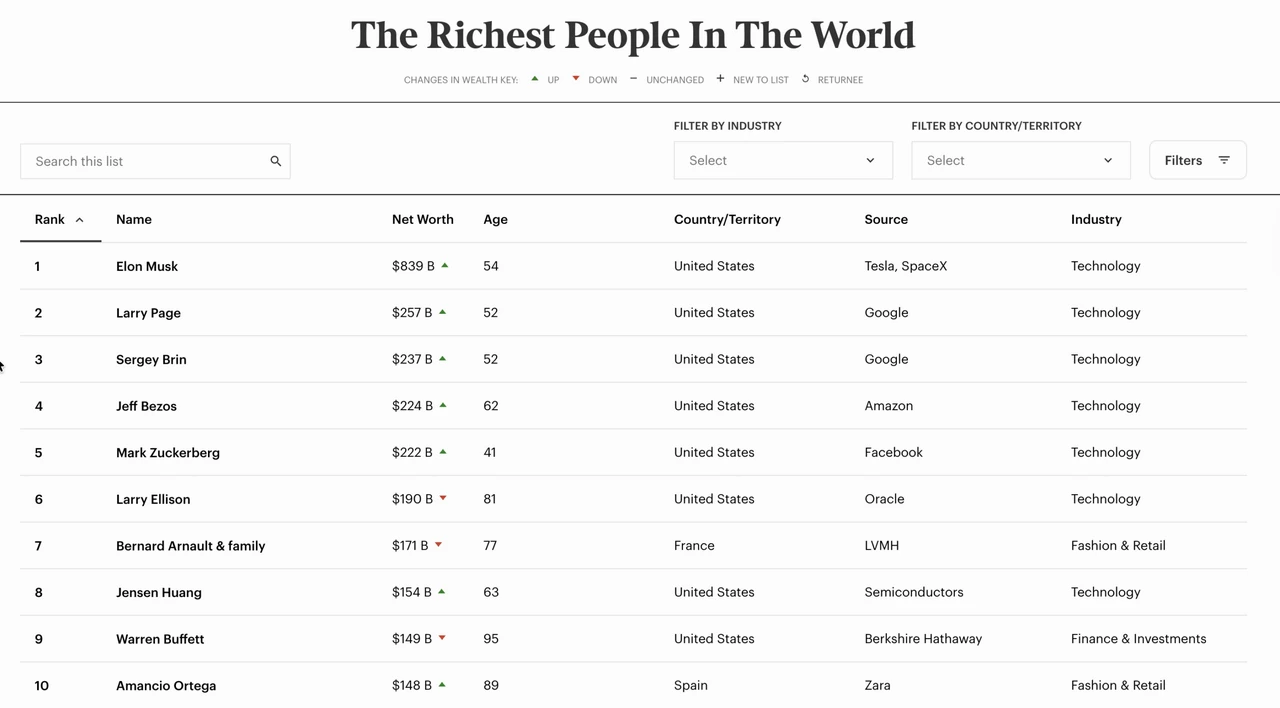Click the green up arrow beside Elon Musk's net worth

[x=445, y=265]
